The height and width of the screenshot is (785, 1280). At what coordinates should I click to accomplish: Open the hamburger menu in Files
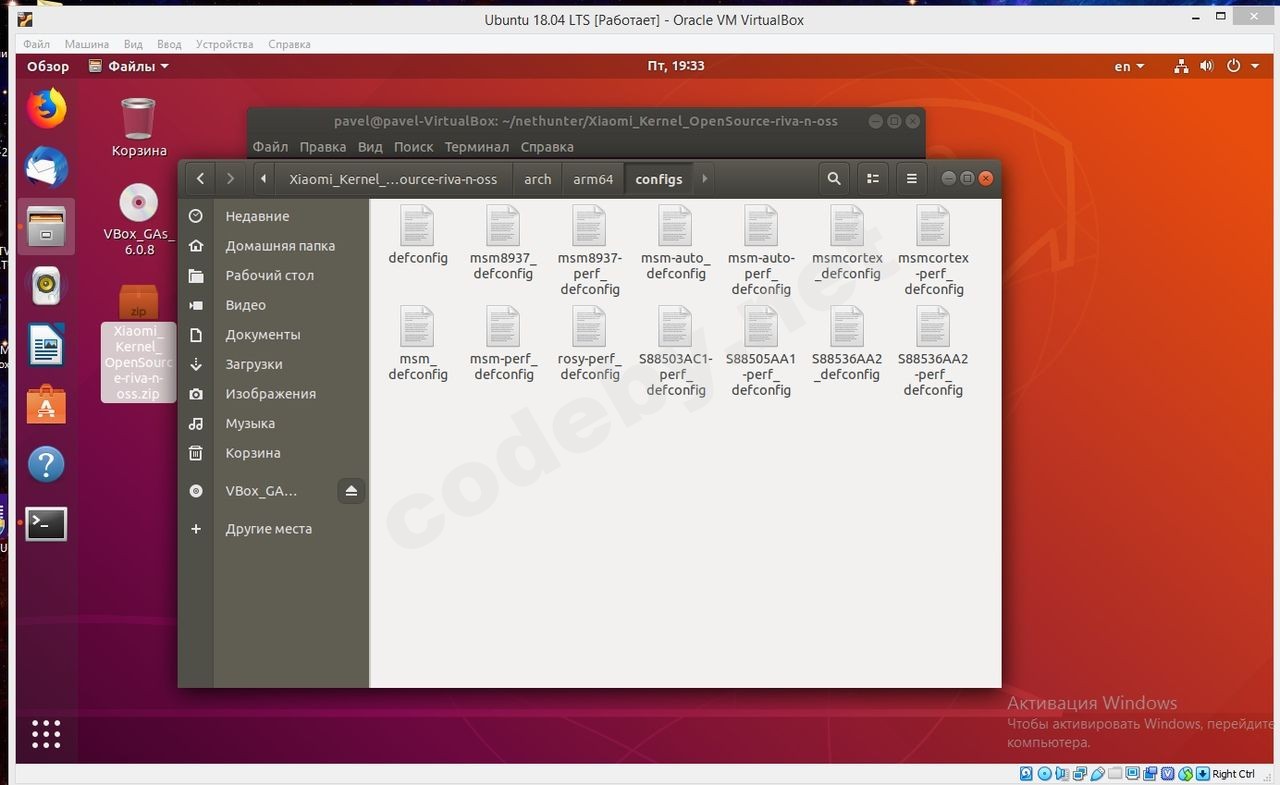(x=911, y=179)
